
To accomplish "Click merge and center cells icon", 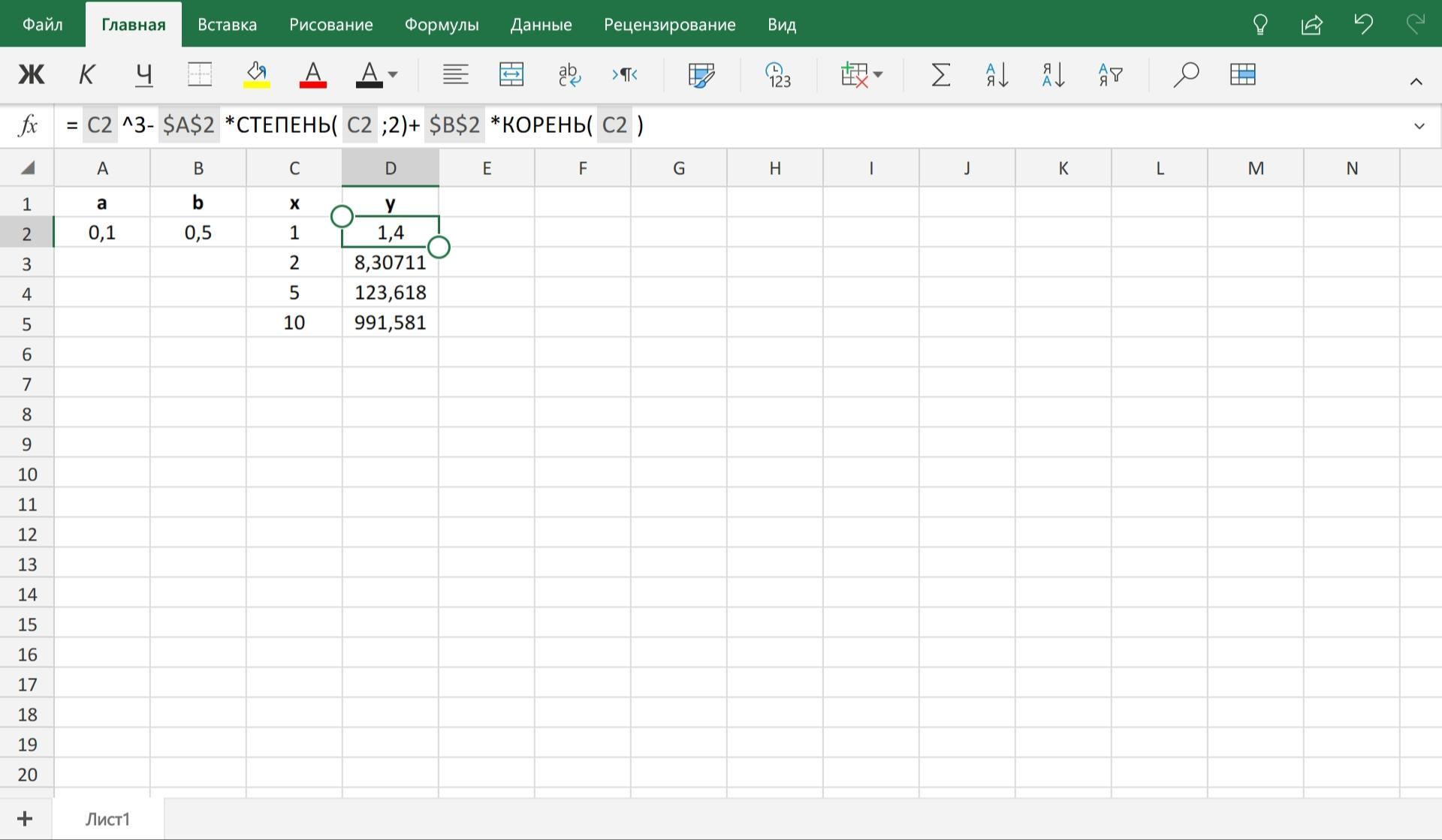I will coord(511,74).
